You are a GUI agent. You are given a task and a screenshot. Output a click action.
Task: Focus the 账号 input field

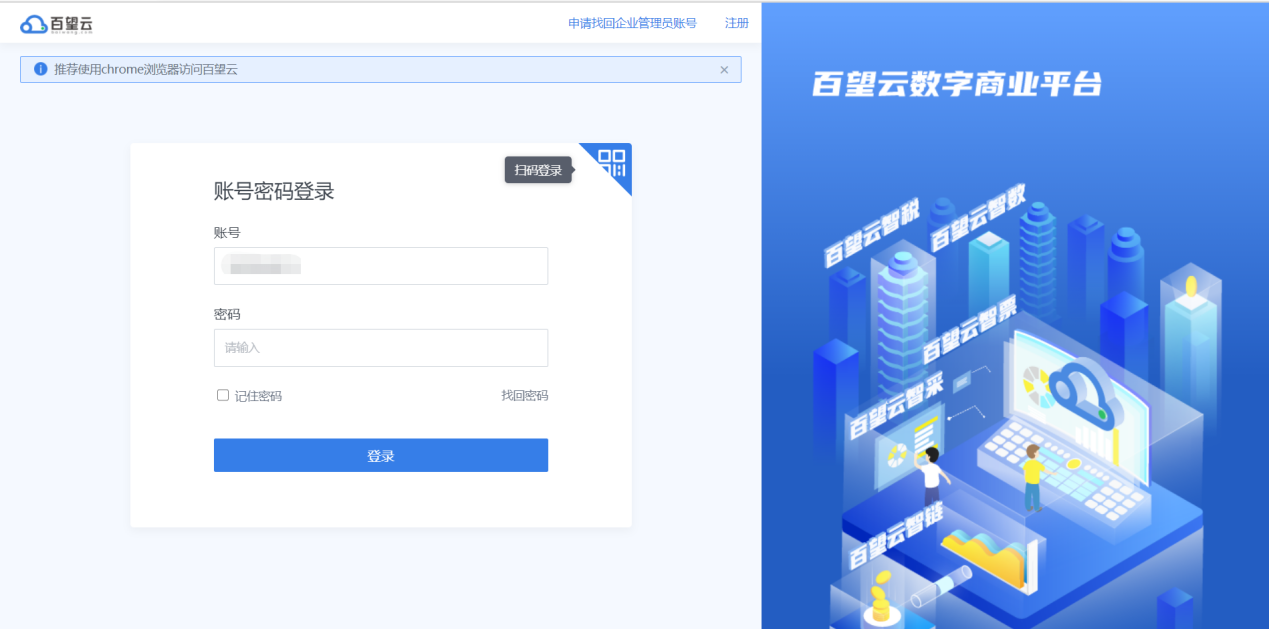(381, 266)
